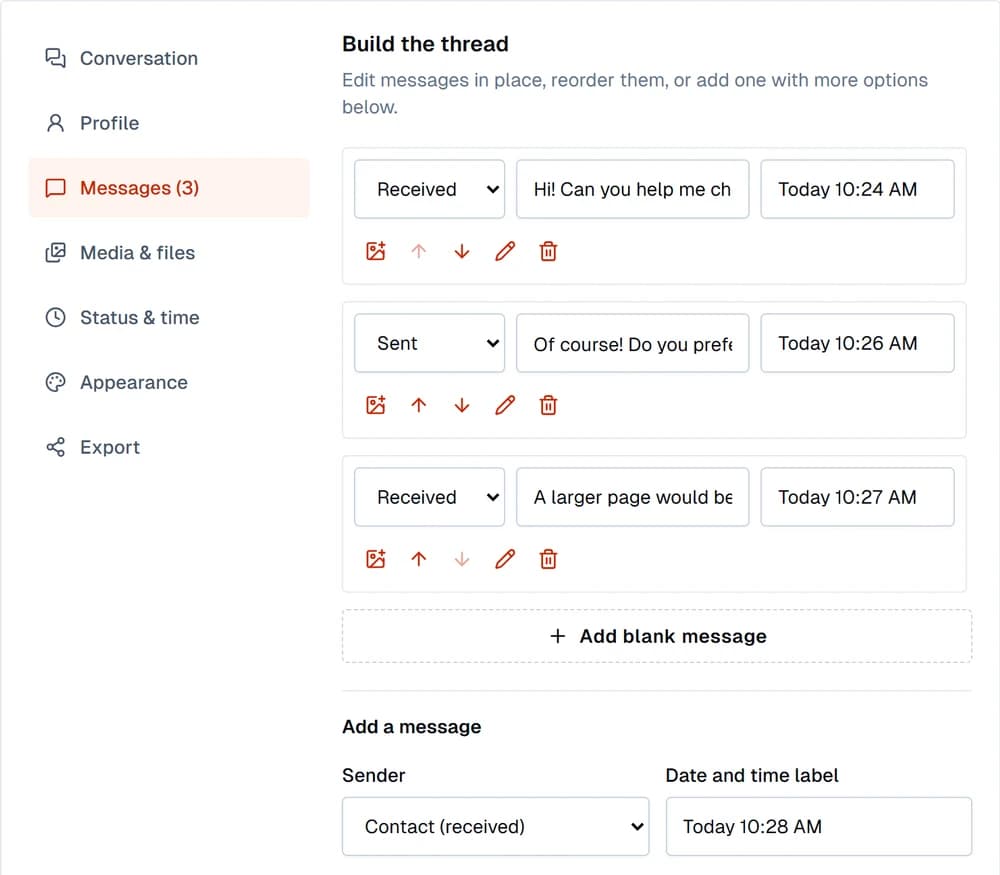Image resolution: width=1000 pixels, height=875 pixels.
Task: Edit the 10:27 AM message with pencil
Action: [505, 559]
